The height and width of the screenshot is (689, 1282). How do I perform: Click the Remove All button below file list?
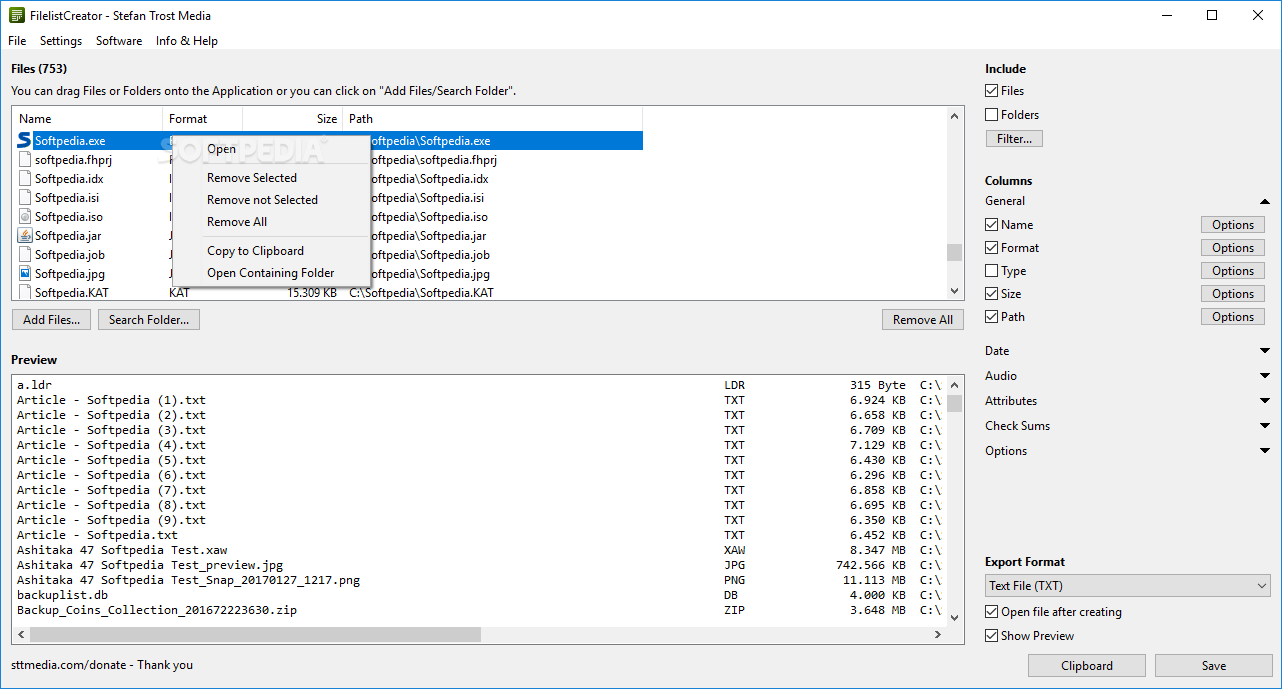pos(923,320)
